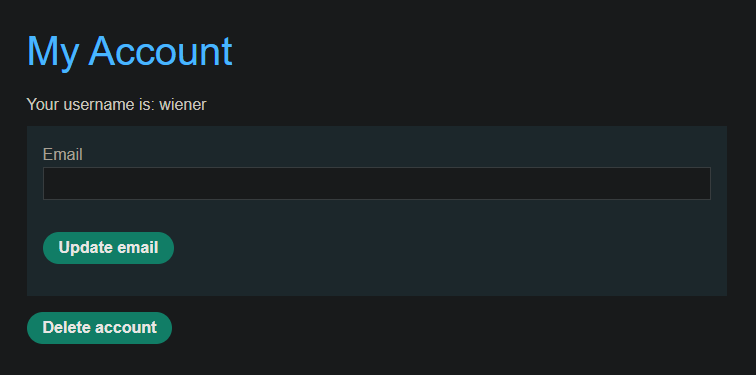Submit the form via Update email
The height and width of the screenshot is (375, 756).
[x=108, y=248]
